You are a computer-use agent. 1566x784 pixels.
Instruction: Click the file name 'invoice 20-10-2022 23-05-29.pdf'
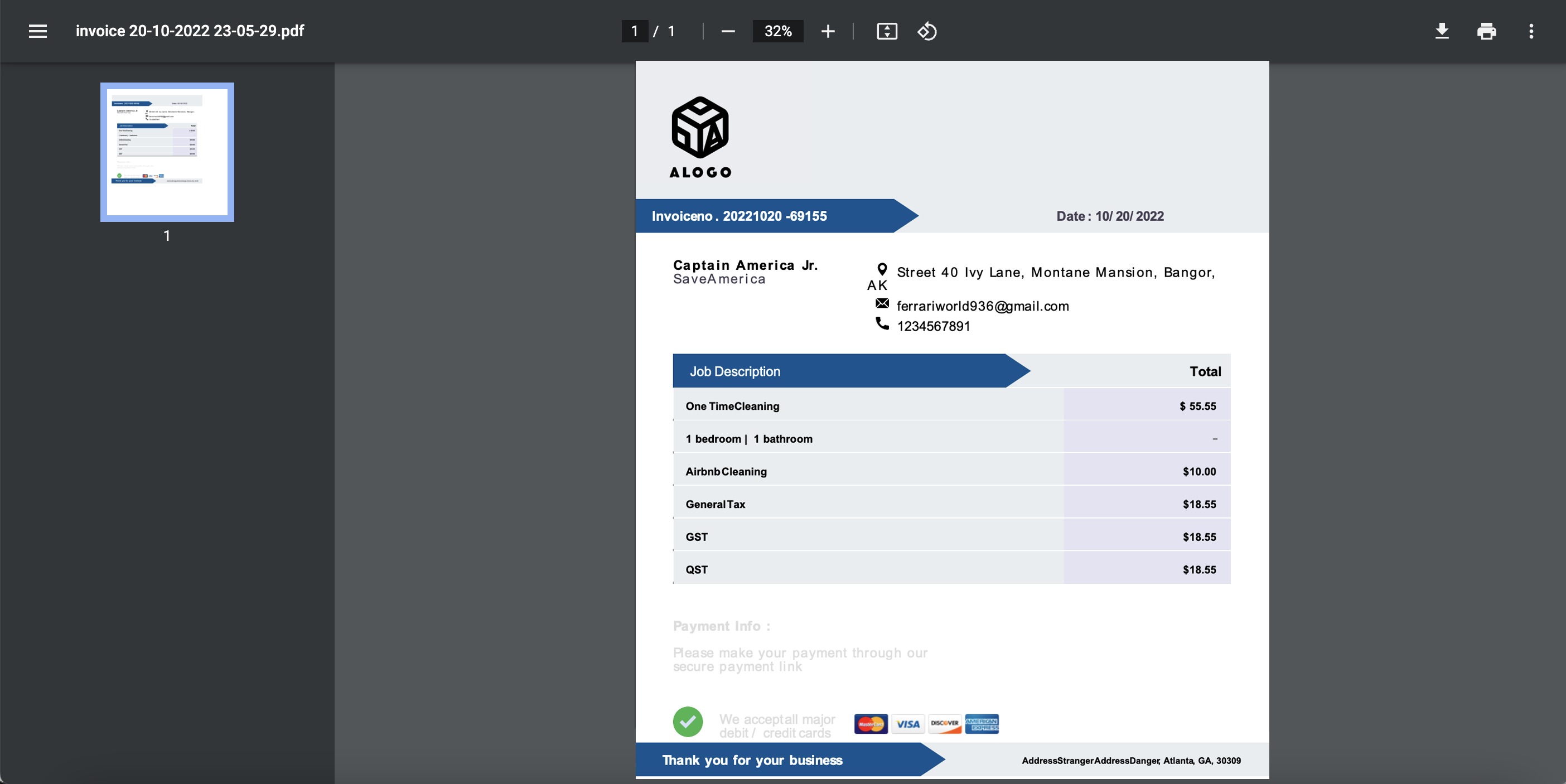pyautogui.click(x=190, y=31)
